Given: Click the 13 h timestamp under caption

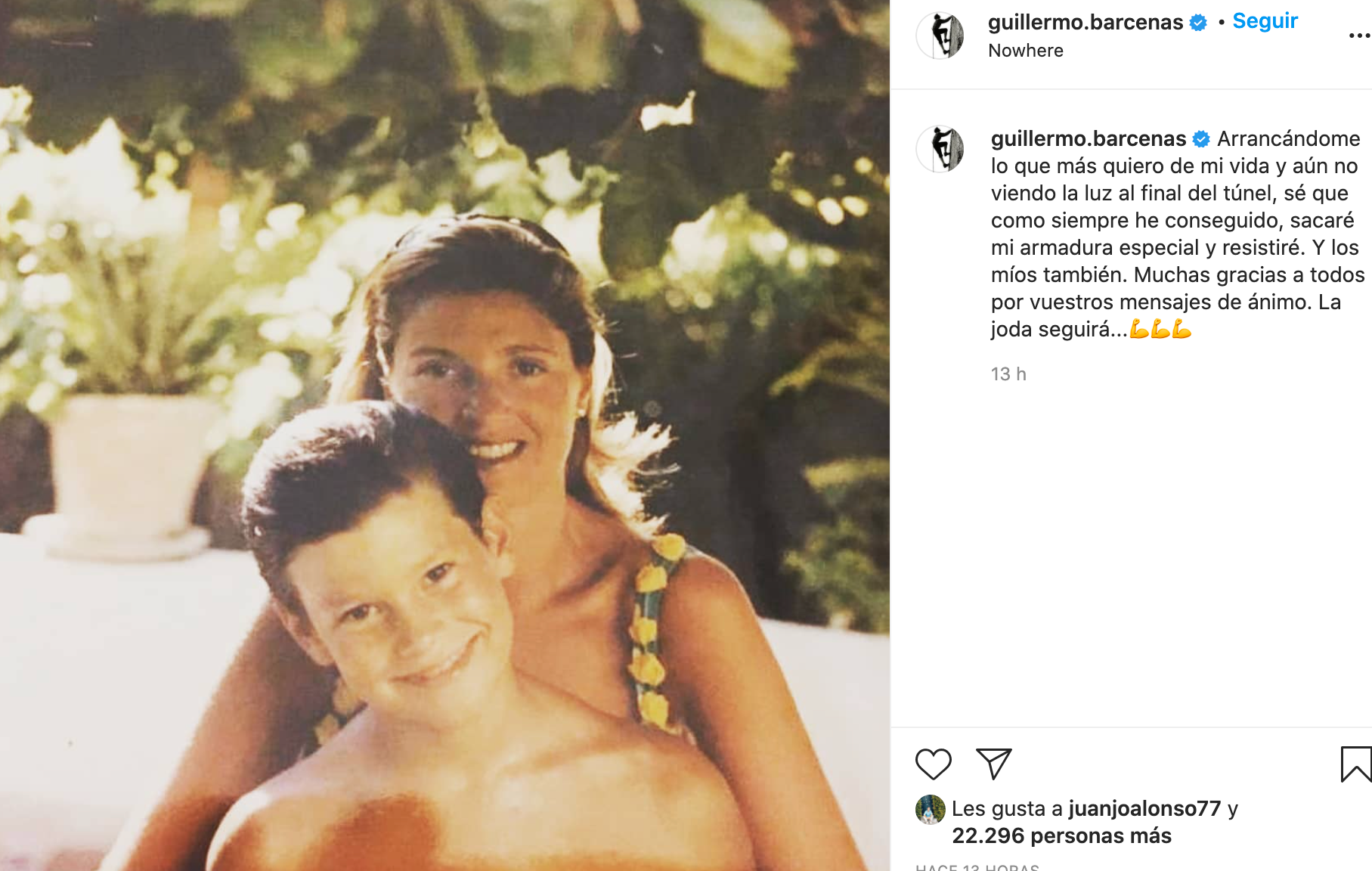Looking at the screenshot, I should click(x=1008, y=374).
